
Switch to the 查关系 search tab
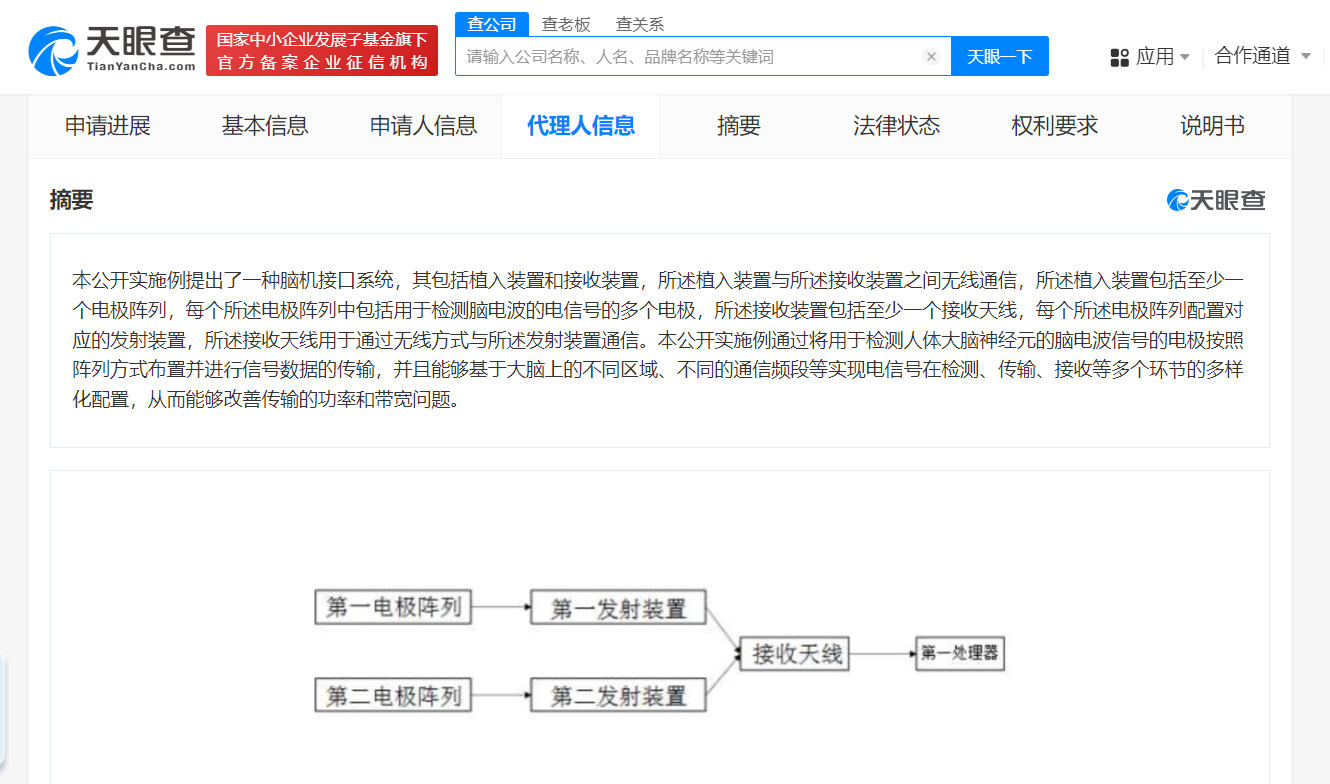640,24
